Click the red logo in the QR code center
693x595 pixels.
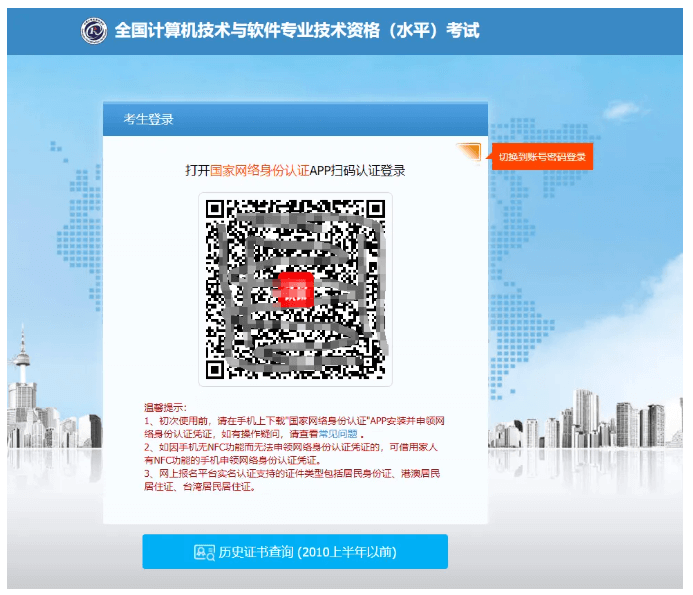pos(296,289)
